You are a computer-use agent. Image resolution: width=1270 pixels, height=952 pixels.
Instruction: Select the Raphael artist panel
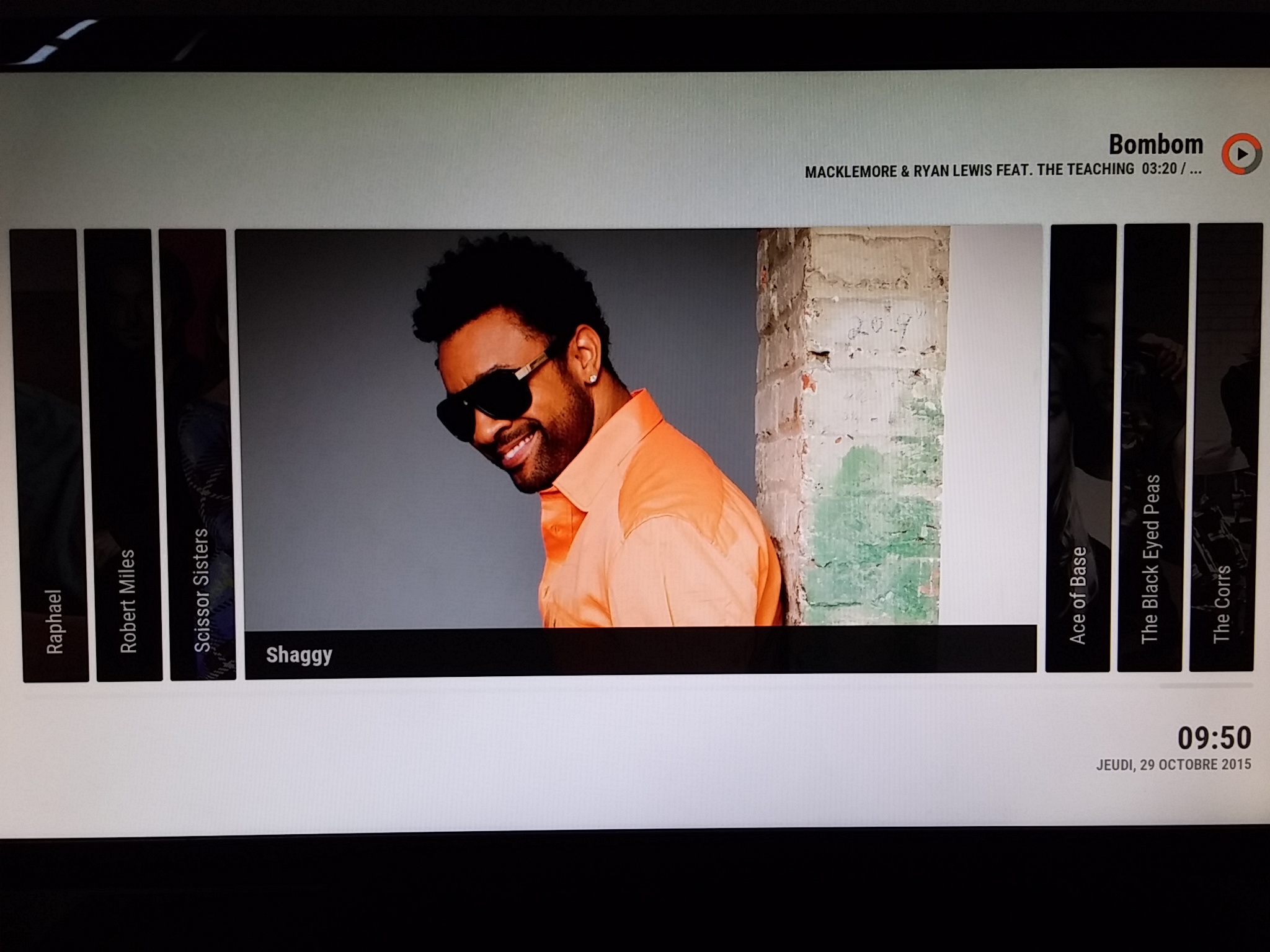coord(51,456)
